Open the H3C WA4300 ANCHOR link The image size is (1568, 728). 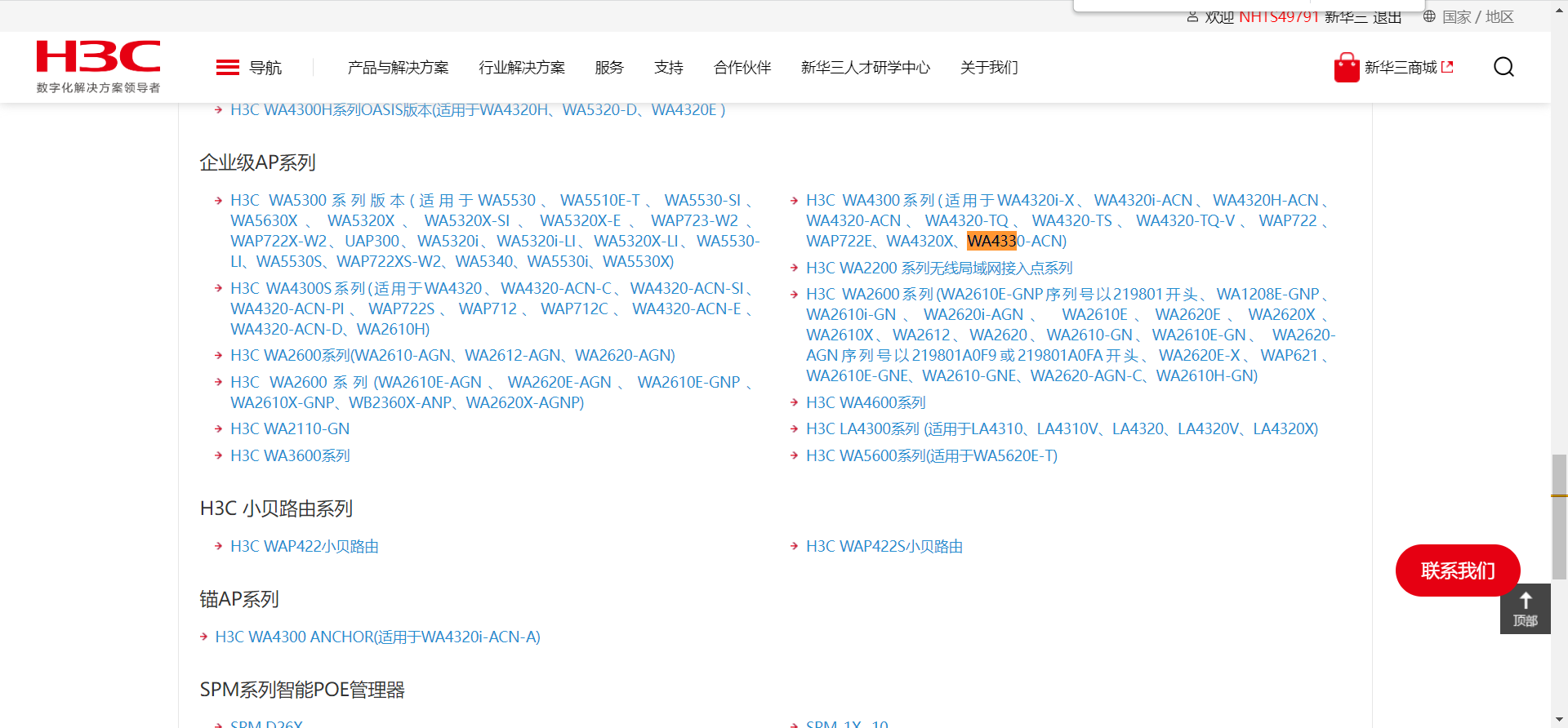pos(377,637)
